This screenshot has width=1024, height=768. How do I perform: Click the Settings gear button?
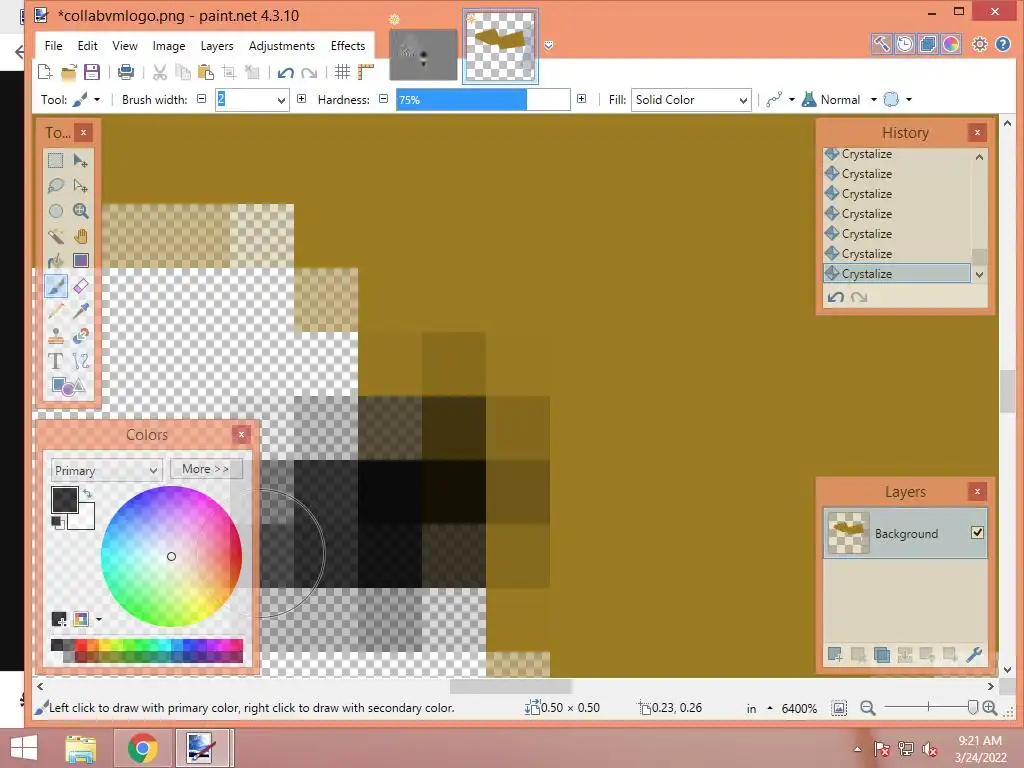click(x=980, y=44)
